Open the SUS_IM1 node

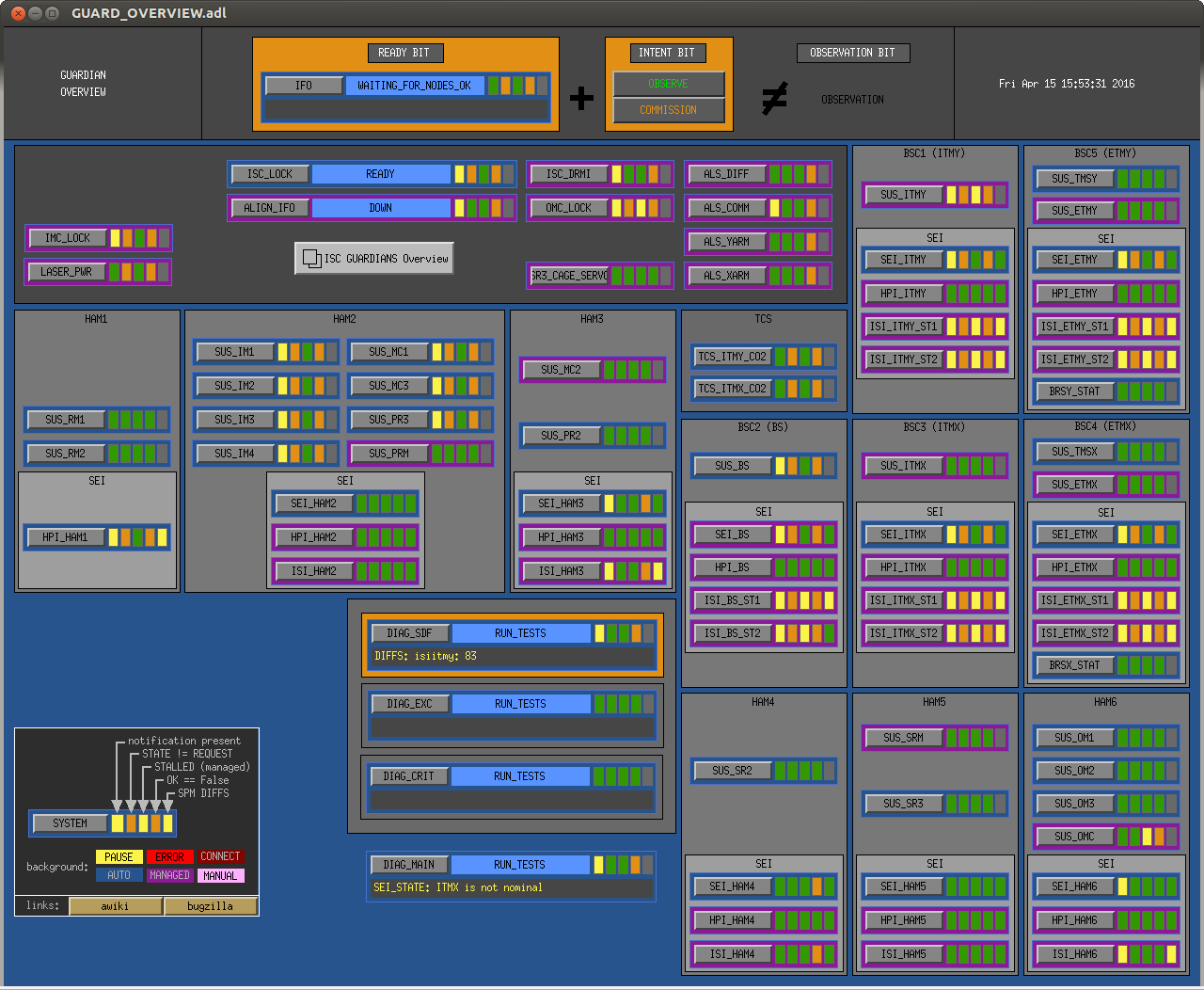[x=235, y=352]
